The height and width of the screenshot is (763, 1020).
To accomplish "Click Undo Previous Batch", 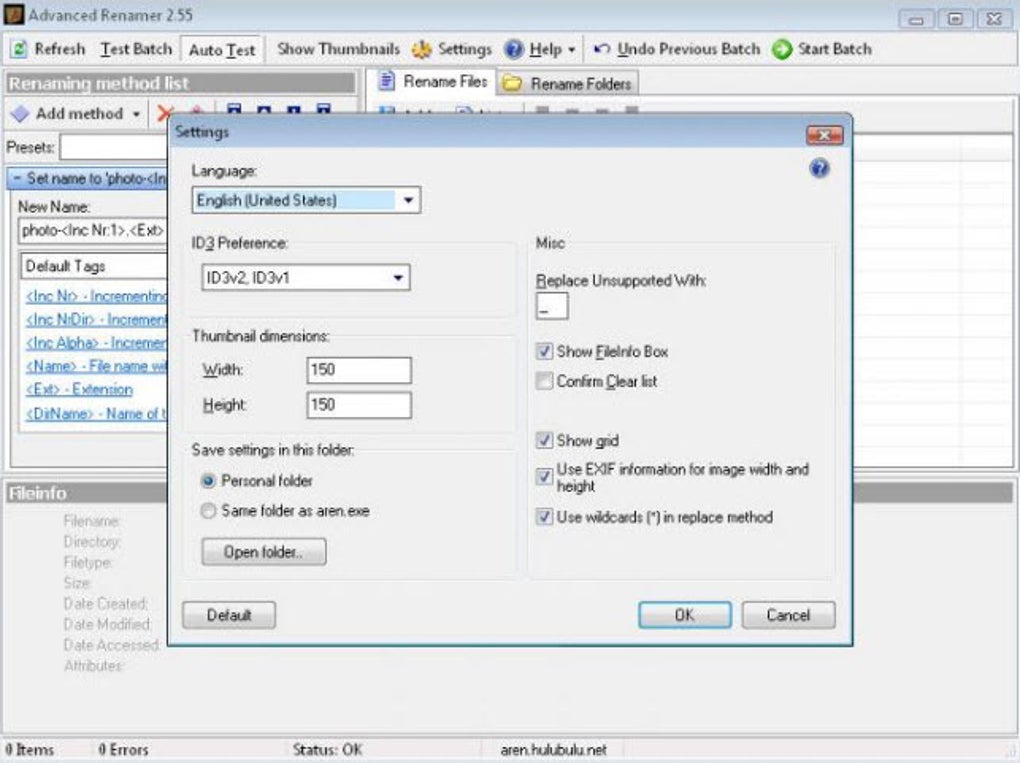I will point(677,49).
